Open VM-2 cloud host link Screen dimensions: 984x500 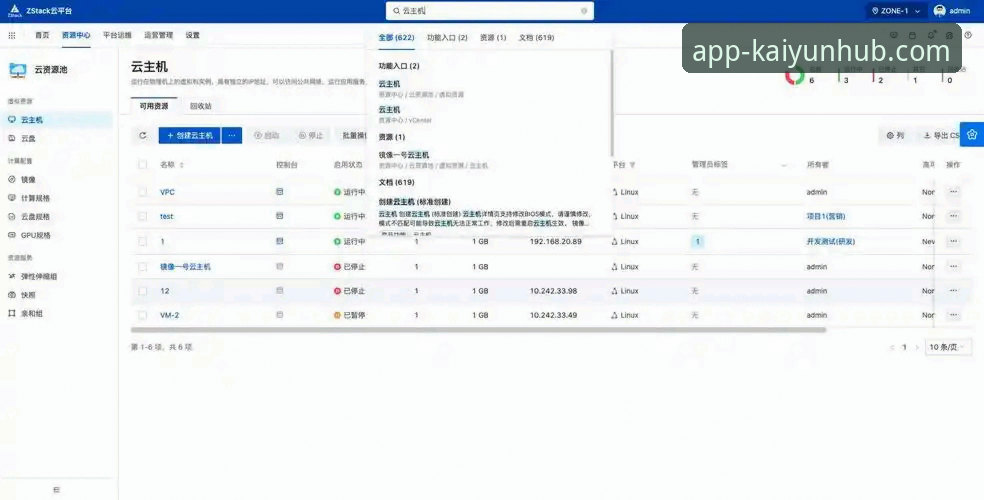[x=169, y=315]
